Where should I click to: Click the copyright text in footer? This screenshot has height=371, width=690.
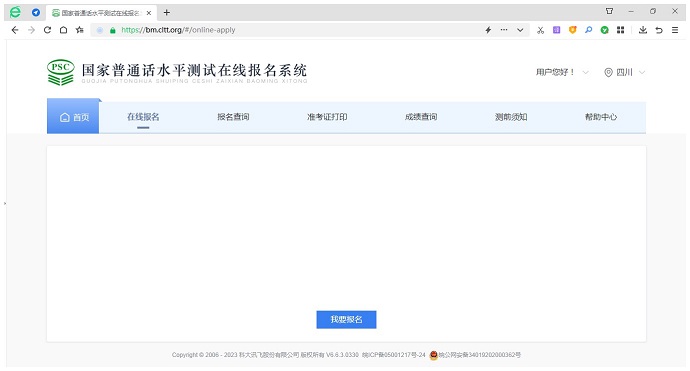265,355
